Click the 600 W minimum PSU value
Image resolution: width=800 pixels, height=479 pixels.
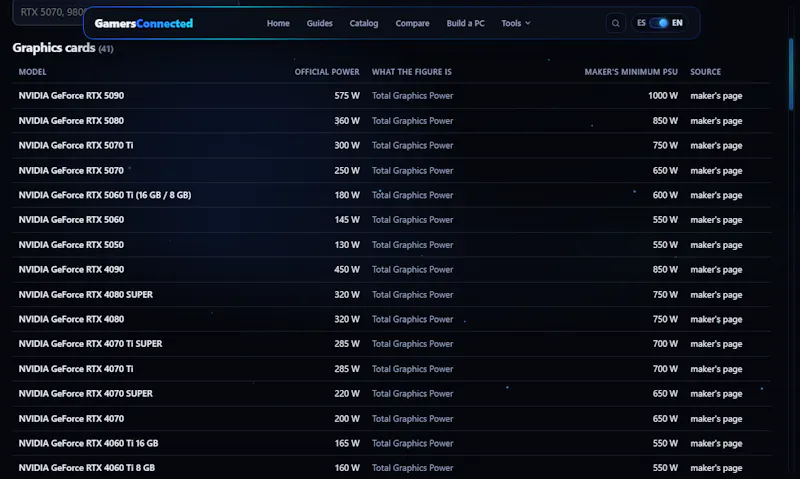(x=665, y=195)
